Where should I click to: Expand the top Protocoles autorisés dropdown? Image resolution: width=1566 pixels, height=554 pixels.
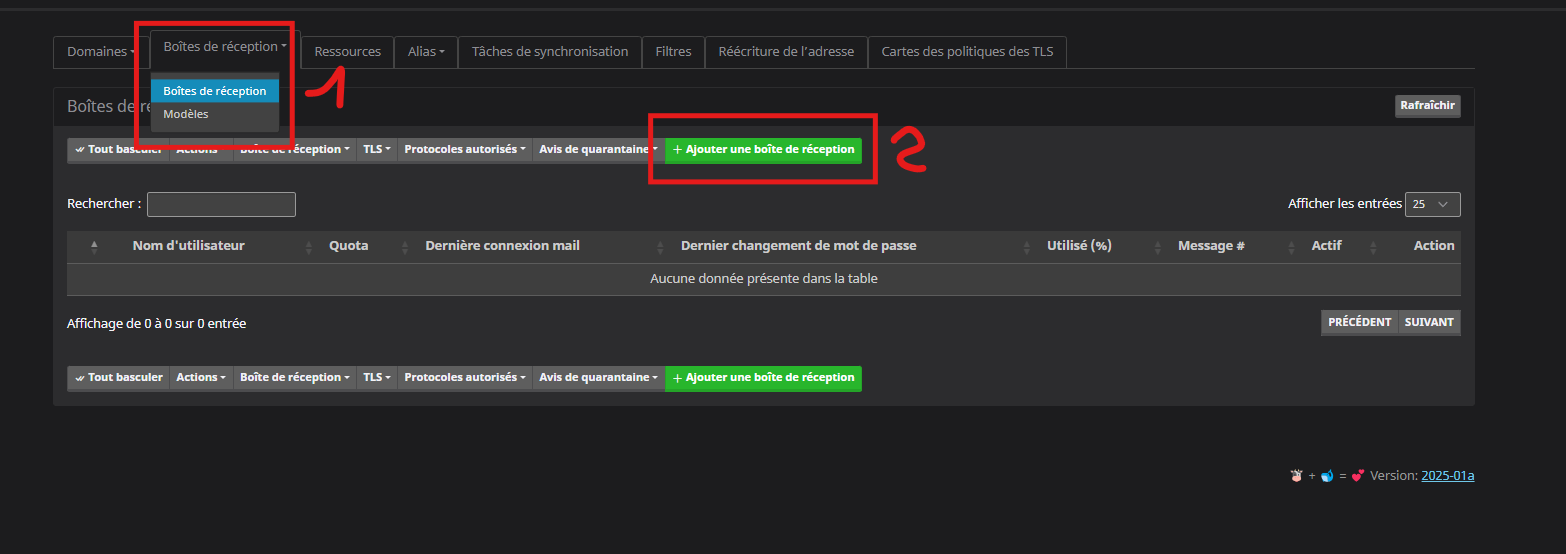(464, 150)
